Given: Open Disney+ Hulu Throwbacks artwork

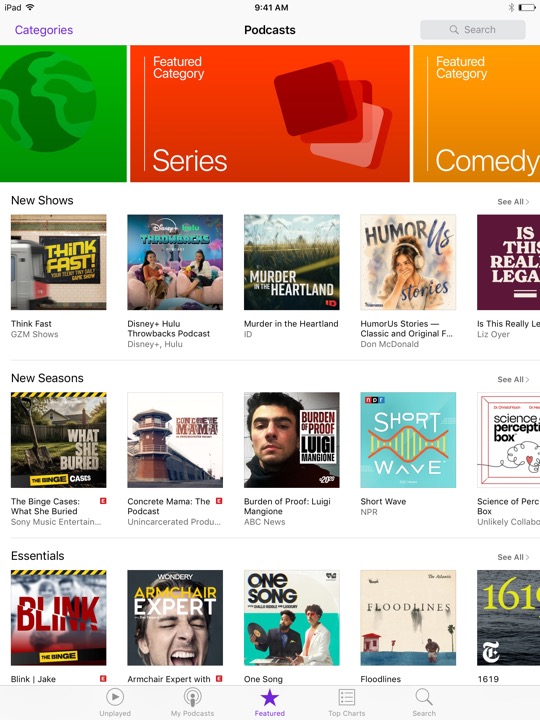Looking at the screenshot, I should 175,262.
